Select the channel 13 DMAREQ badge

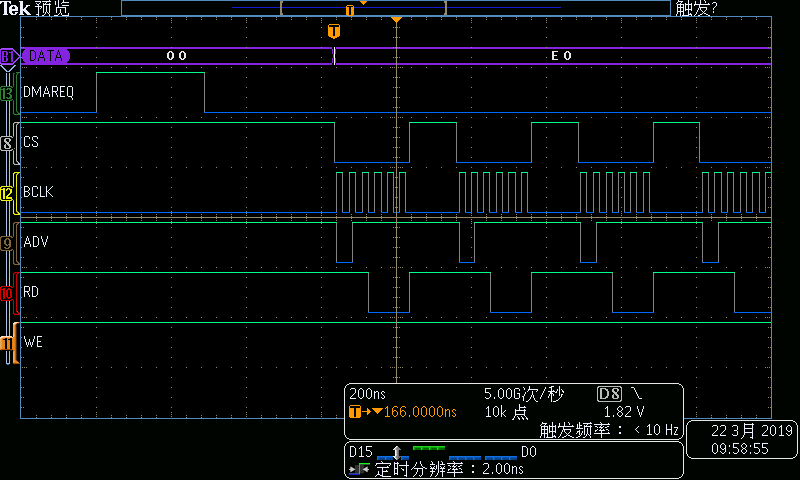7,94
